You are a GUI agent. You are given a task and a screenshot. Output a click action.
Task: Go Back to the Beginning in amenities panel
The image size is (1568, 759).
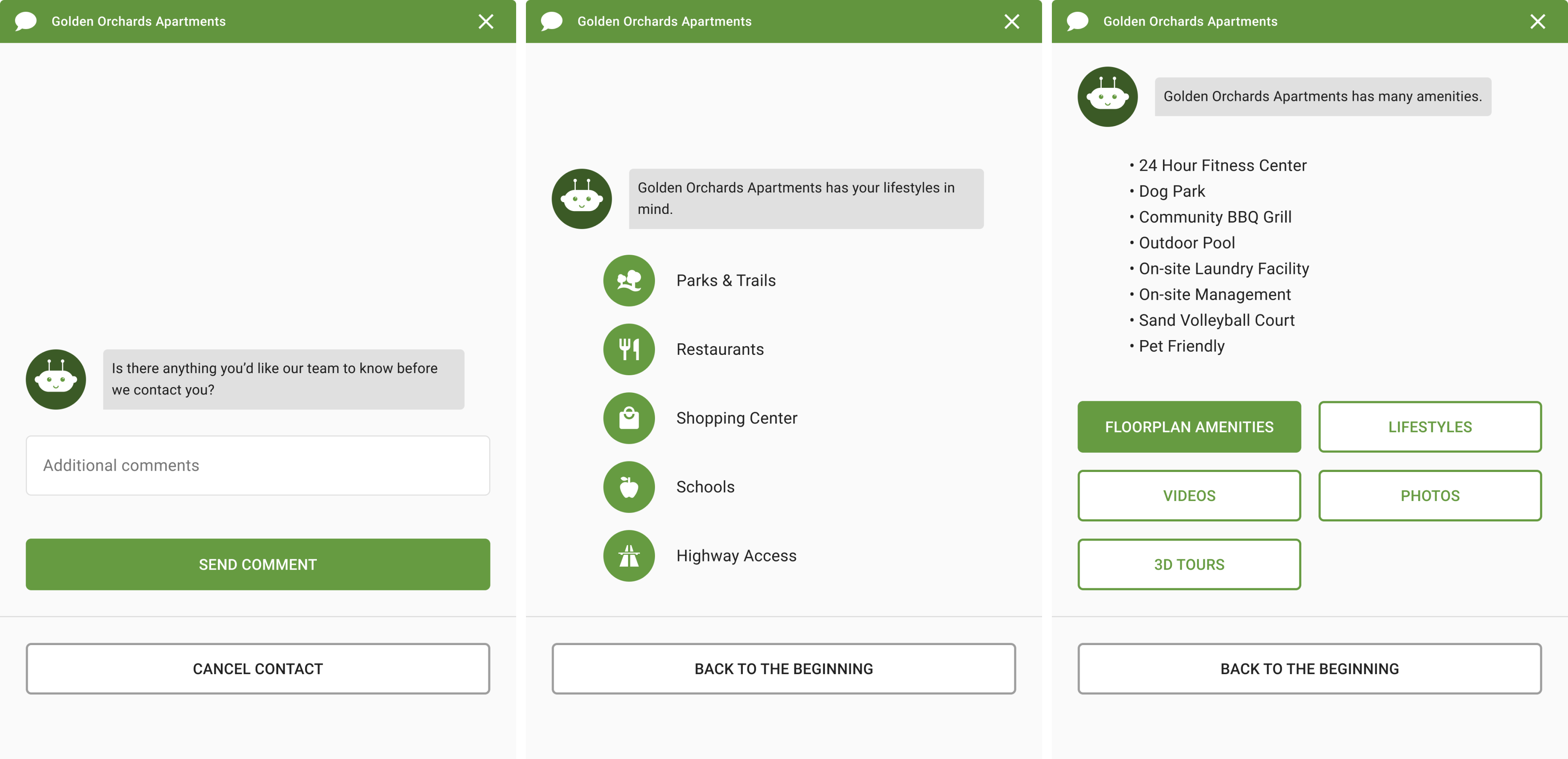pos(1309,668)
